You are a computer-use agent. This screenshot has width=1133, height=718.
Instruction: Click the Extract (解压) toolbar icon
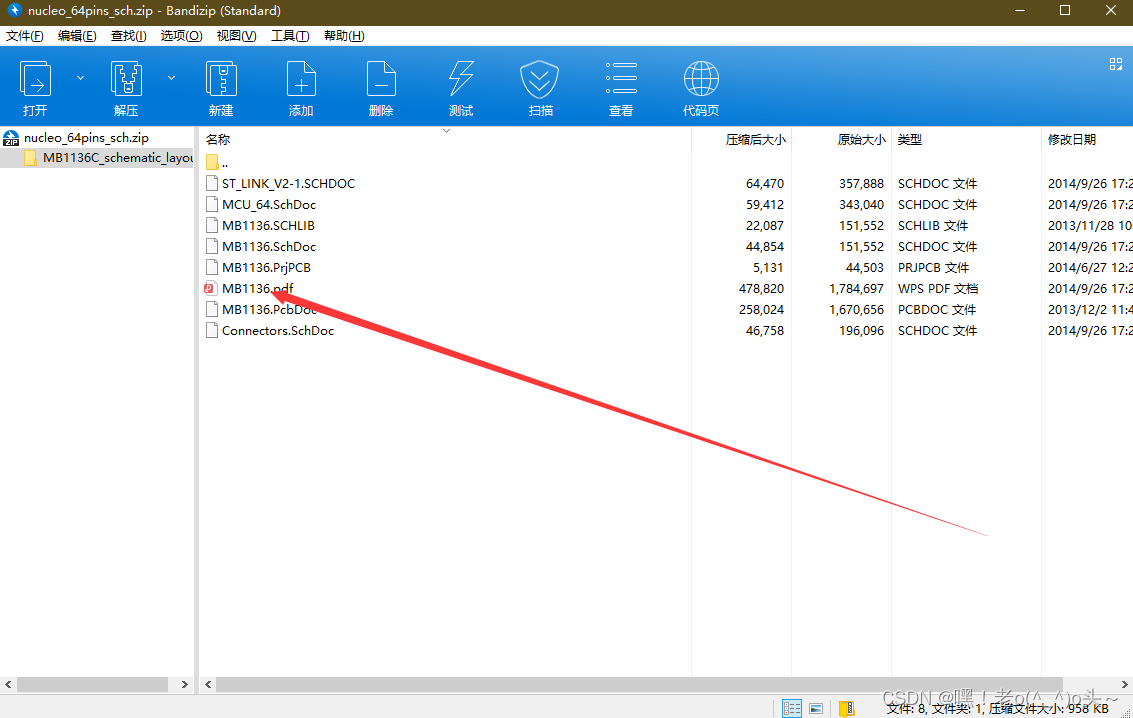(x=126, y=79)
